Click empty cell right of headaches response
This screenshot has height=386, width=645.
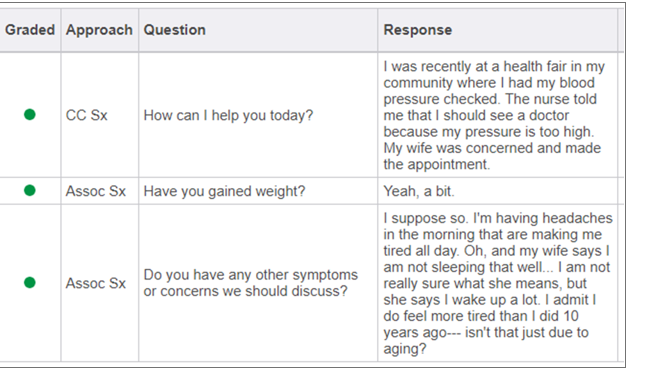(621, 283)
